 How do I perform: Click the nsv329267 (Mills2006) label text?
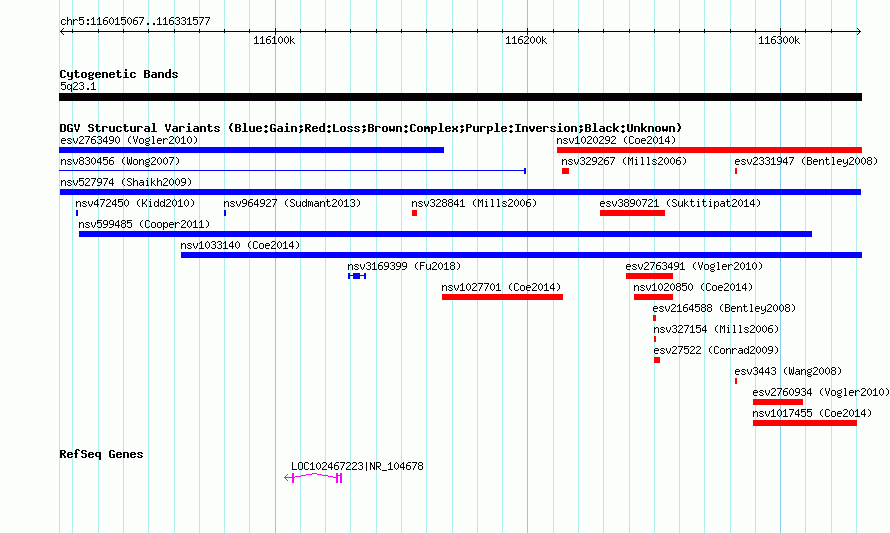[x=624, y=161]
